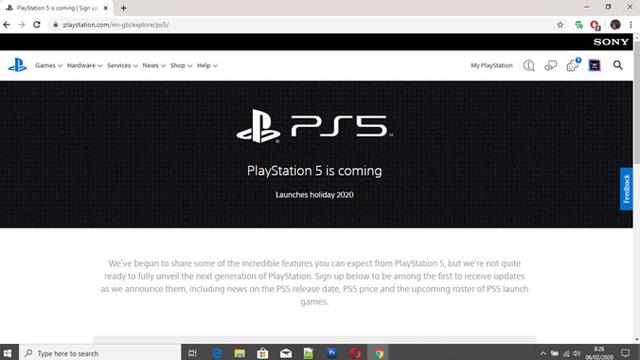Open the Chrome user profile avatar
This screenshot has height=360, width=640.
click(x=615, y=24)
